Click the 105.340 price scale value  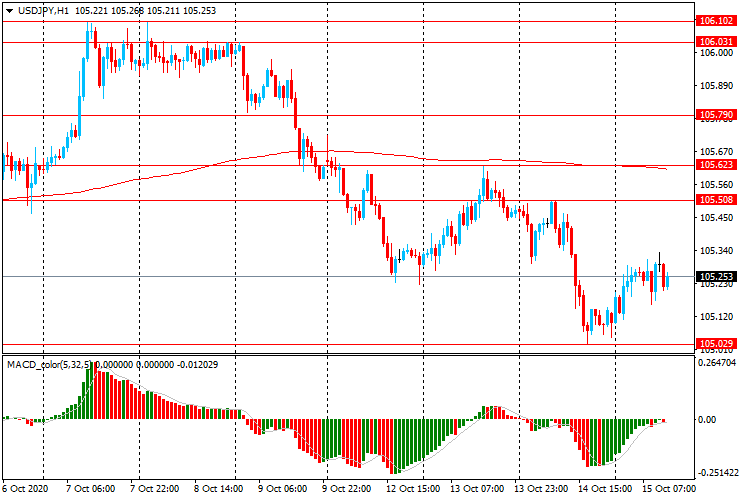(x=716, y=251)
